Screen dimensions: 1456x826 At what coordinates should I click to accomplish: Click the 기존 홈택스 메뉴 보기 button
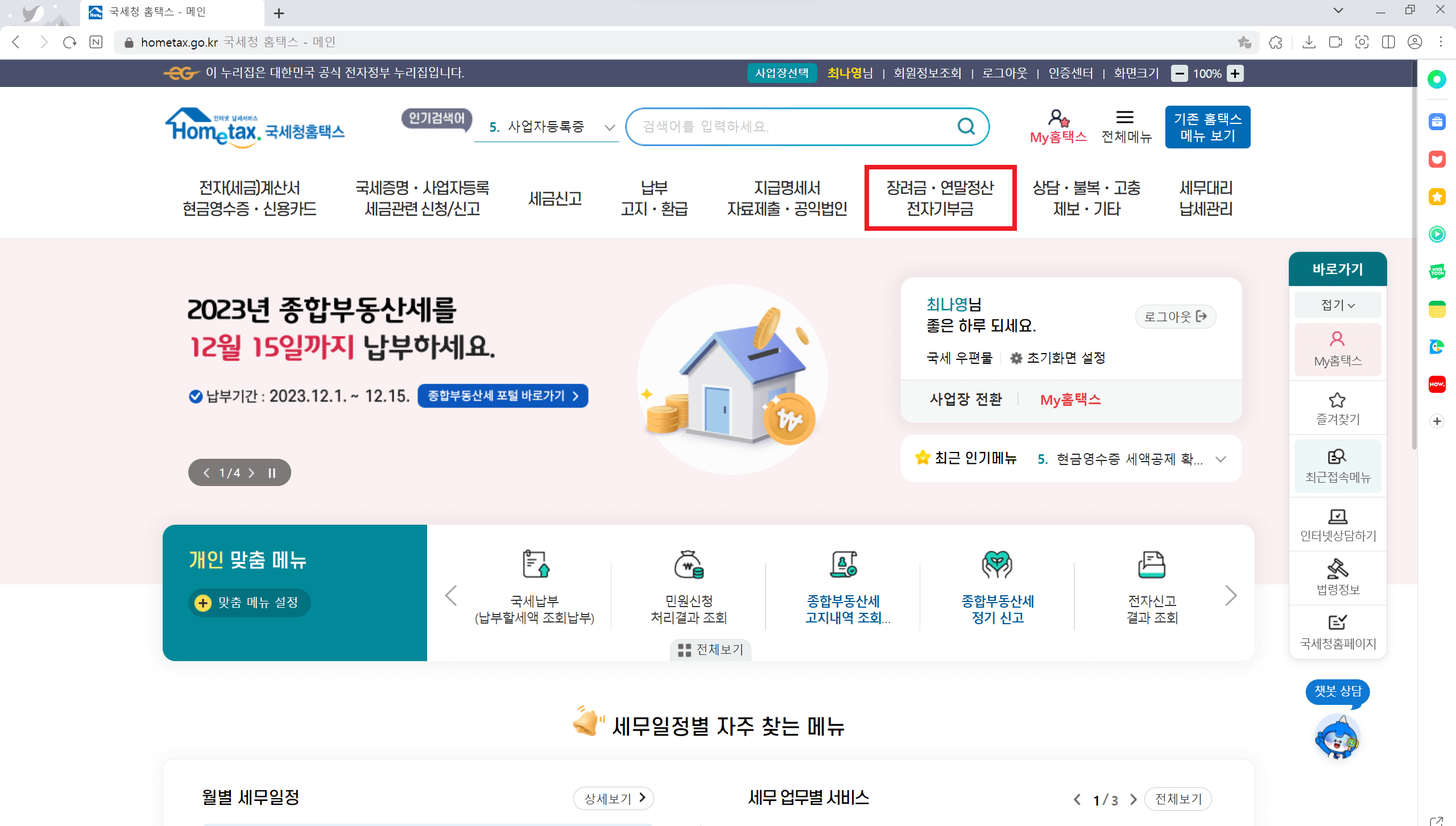[1207, 126]
